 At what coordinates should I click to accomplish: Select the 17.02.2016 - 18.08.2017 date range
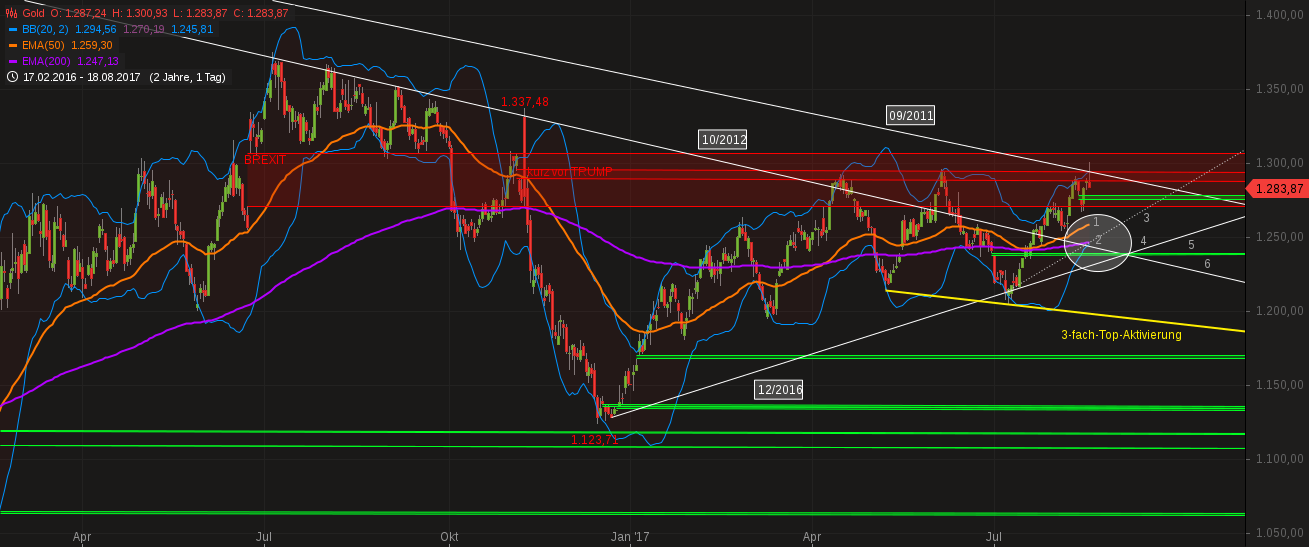pos(82,77)
